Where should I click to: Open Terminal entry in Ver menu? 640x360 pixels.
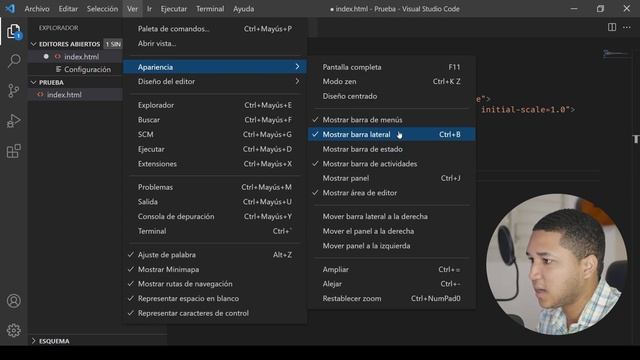215,231
